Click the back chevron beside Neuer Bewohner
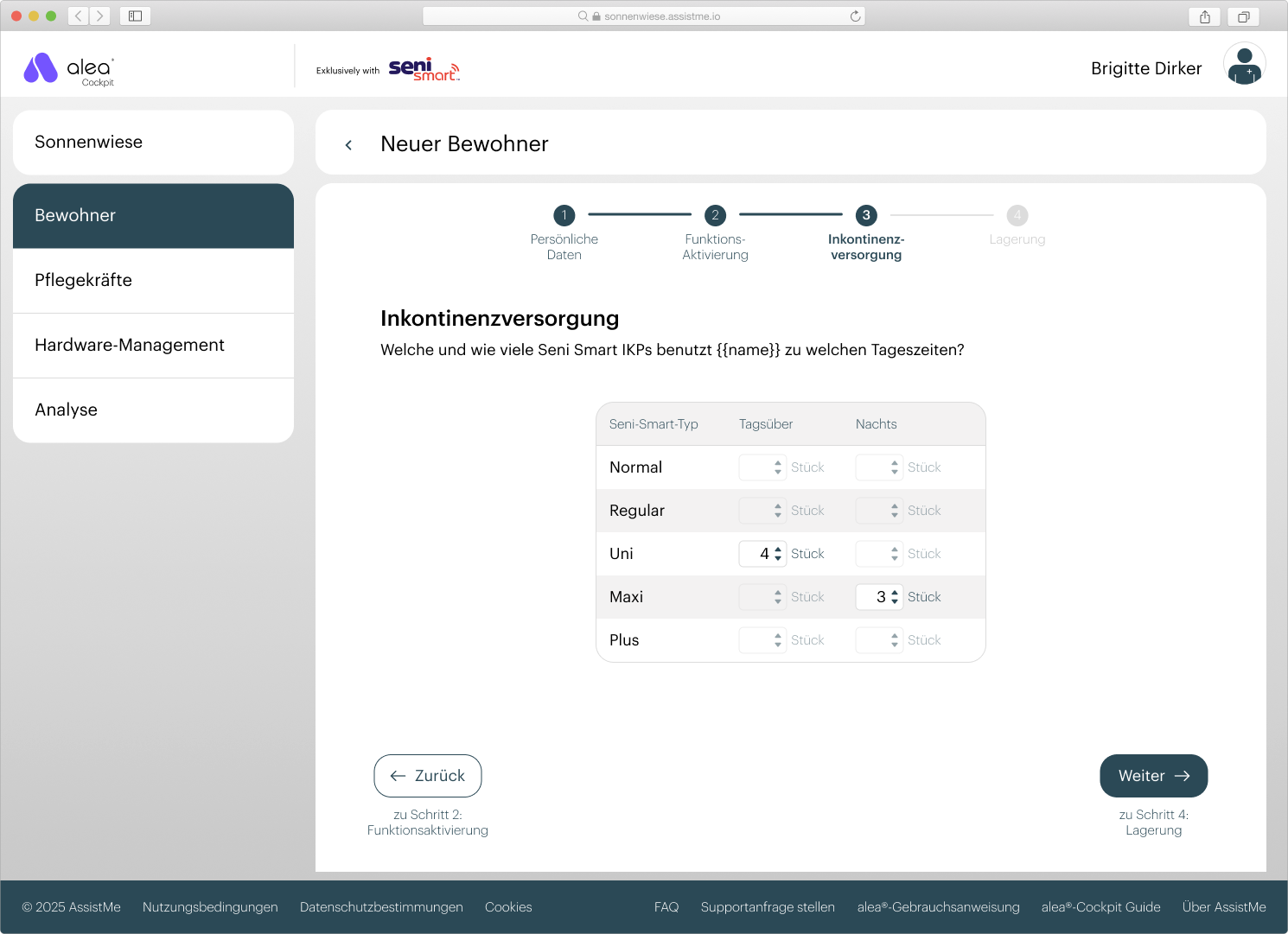1288x934 pixels. point(348,145)
